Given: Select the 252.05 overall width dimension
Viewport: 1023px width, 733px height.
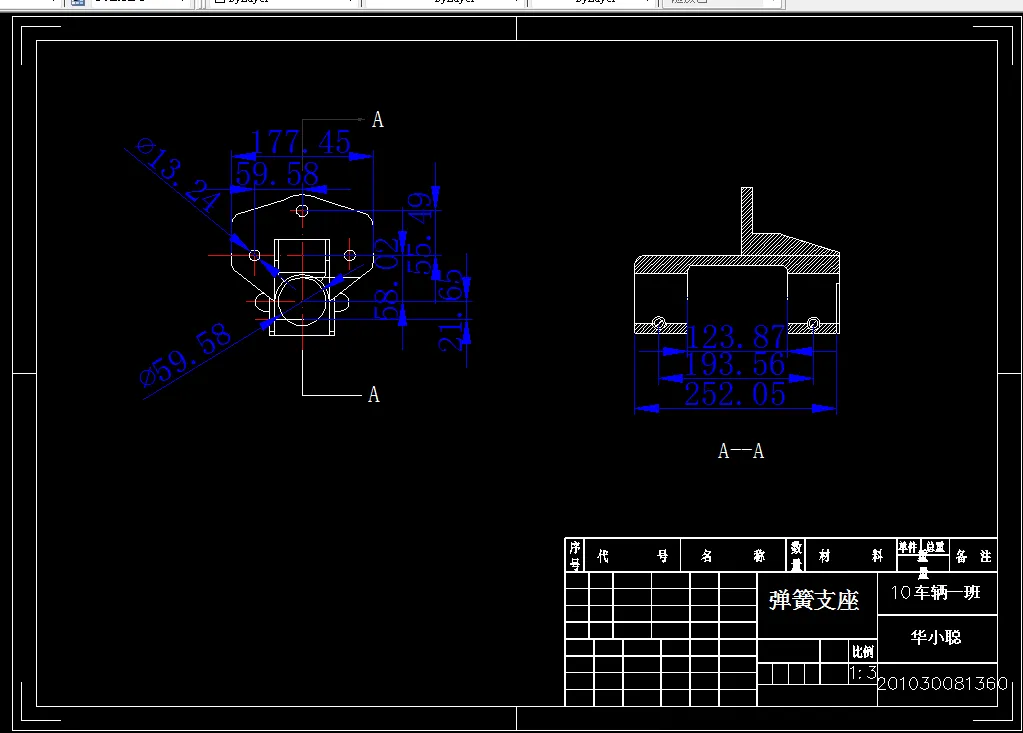Looking at the screenshot, I should [735, 394].
